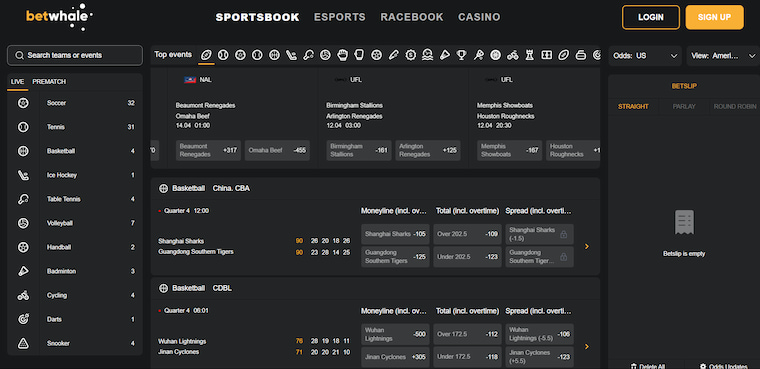
Task: Select Over 202.5 at -109
Action: (x=467, y=234)
